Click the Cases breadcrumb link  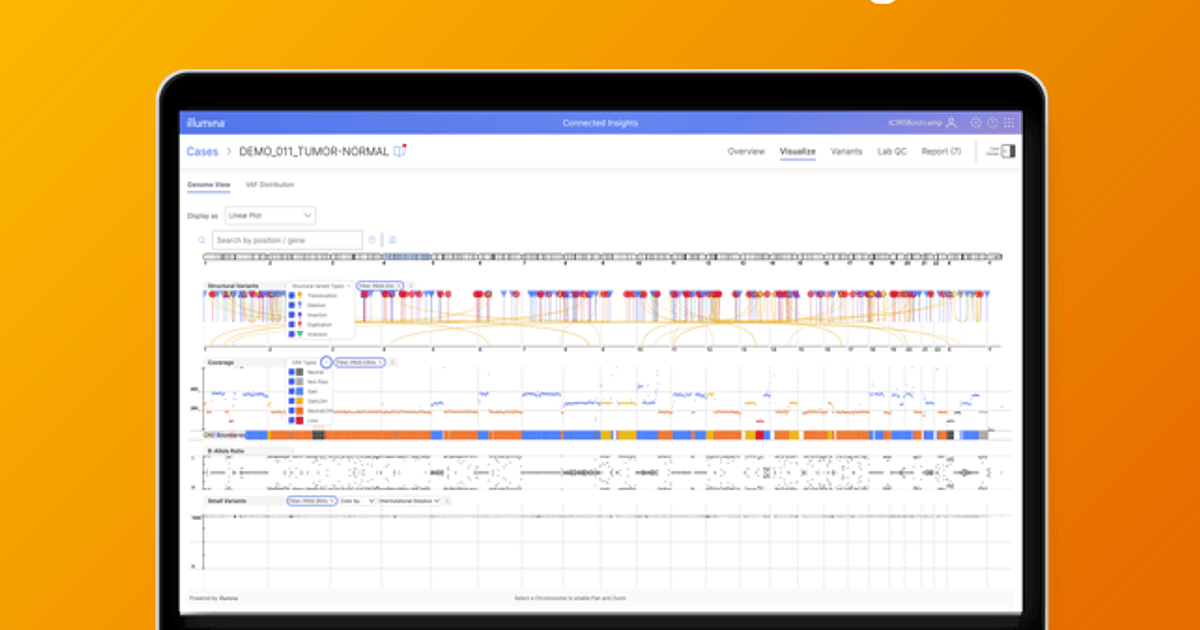coord(202,151)
